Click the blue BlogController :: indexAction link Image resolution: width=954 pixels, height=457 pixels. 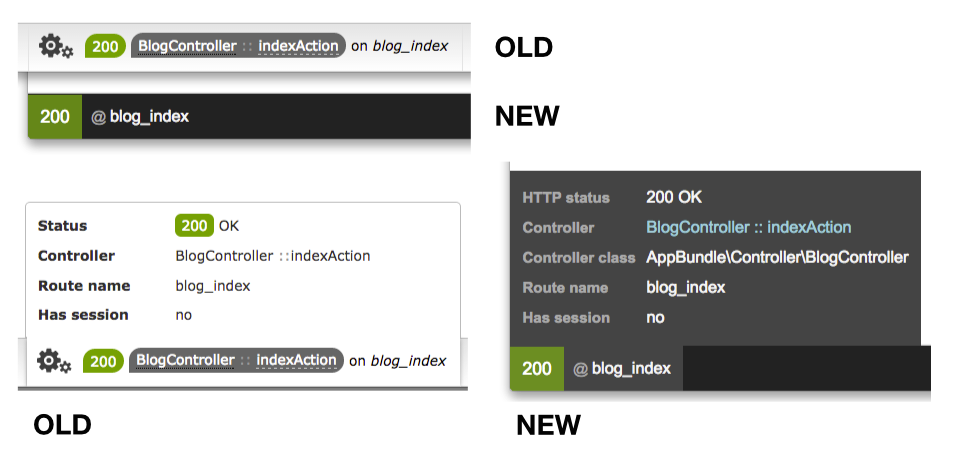coord(748,227)
